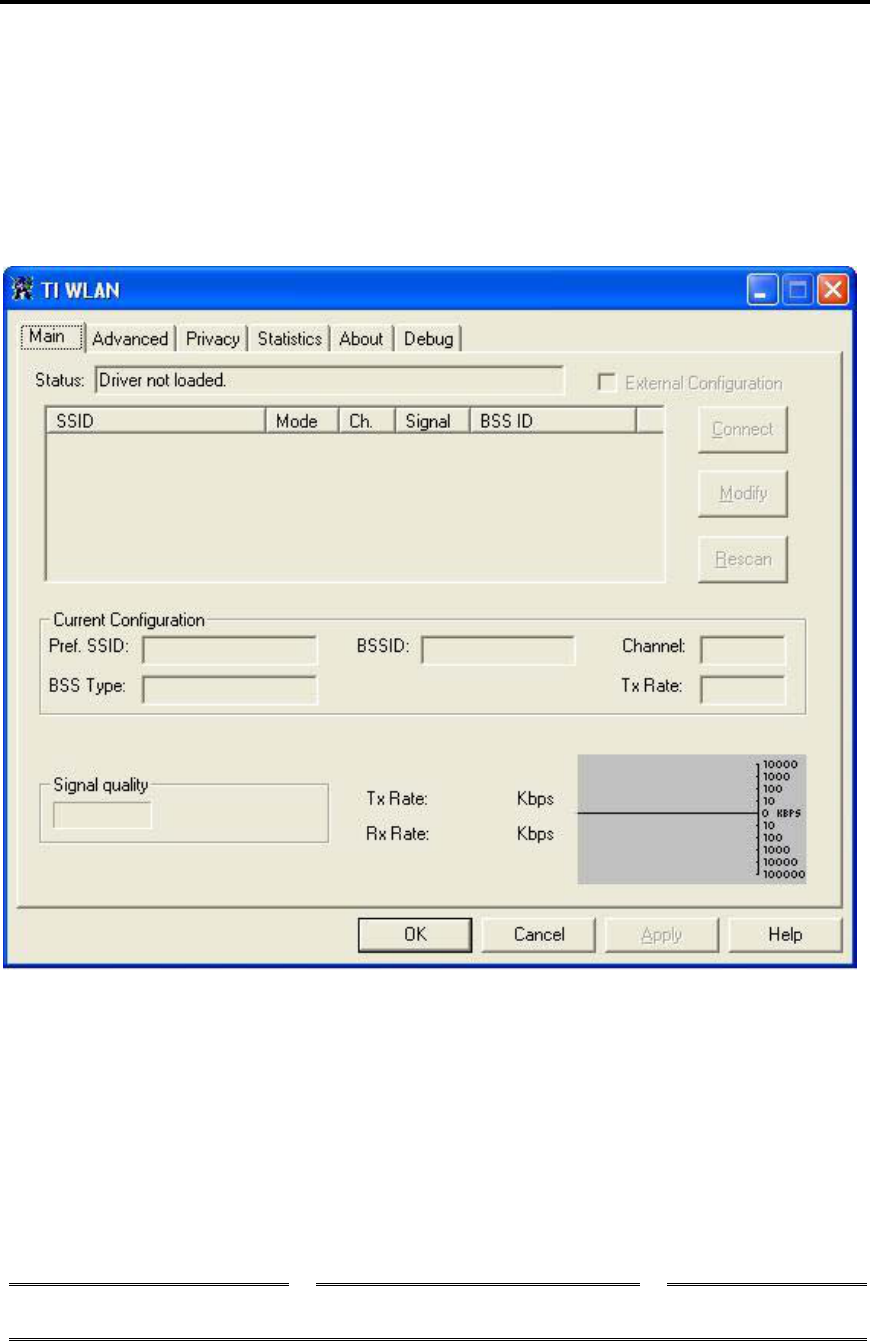Viewport: 870px width, 1341px height.
Task: Click the Signal quality indicator bar
Action: click(102, 815)
